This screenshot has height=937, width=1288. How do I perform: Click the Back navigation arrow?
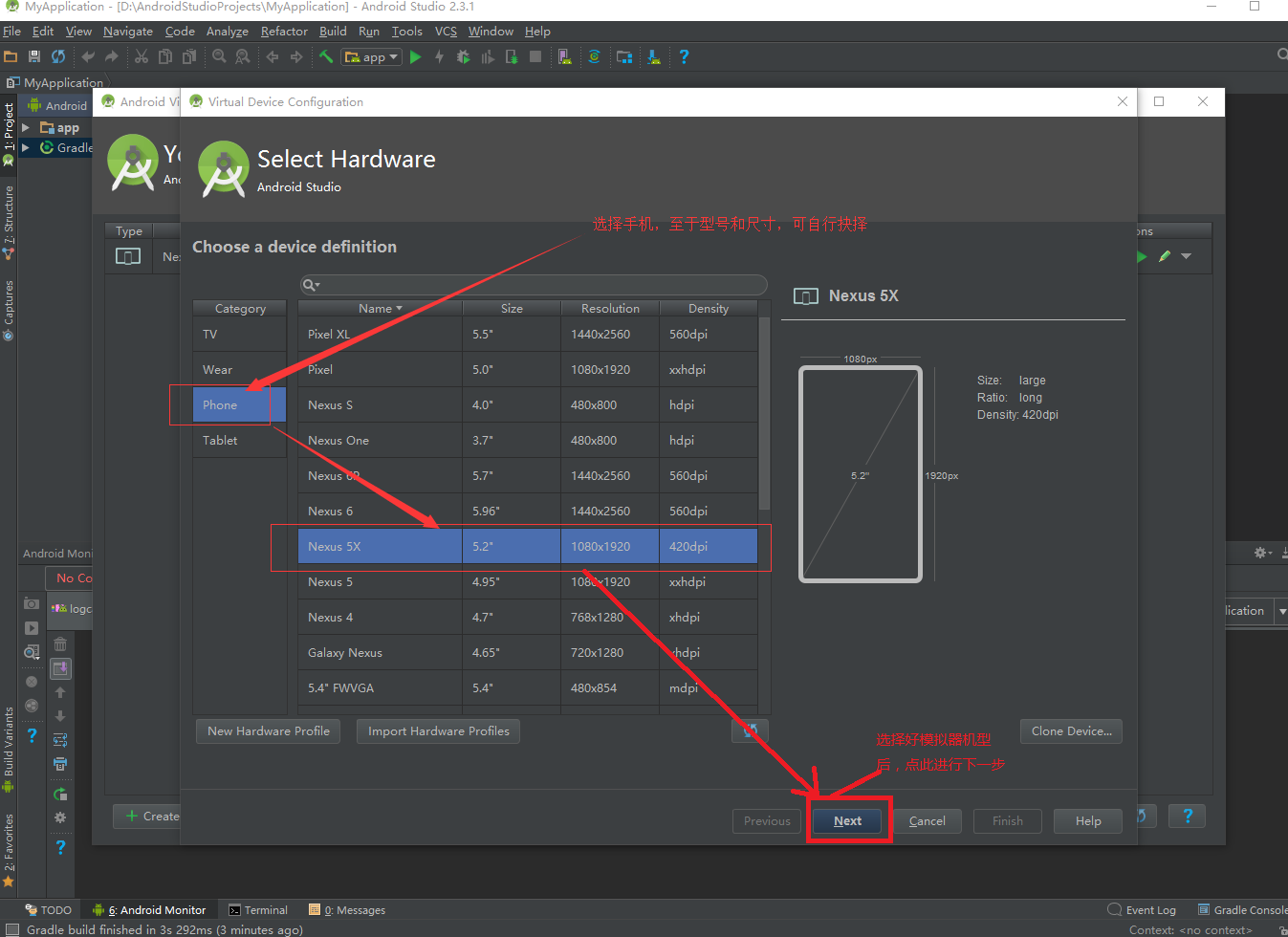click(x=273, y=56)
